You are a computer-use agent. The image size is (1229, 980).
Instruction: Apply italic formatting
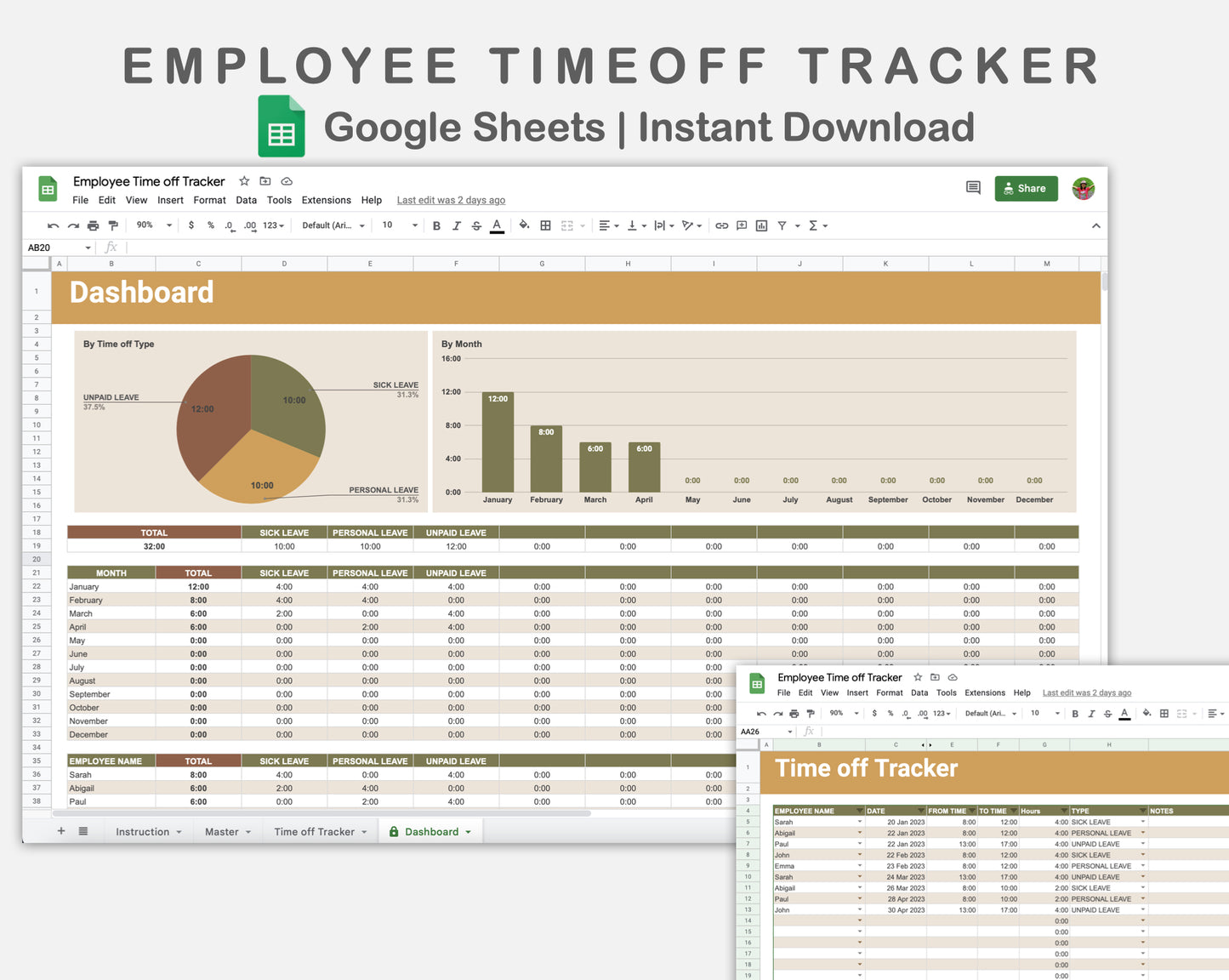(457, 225)
